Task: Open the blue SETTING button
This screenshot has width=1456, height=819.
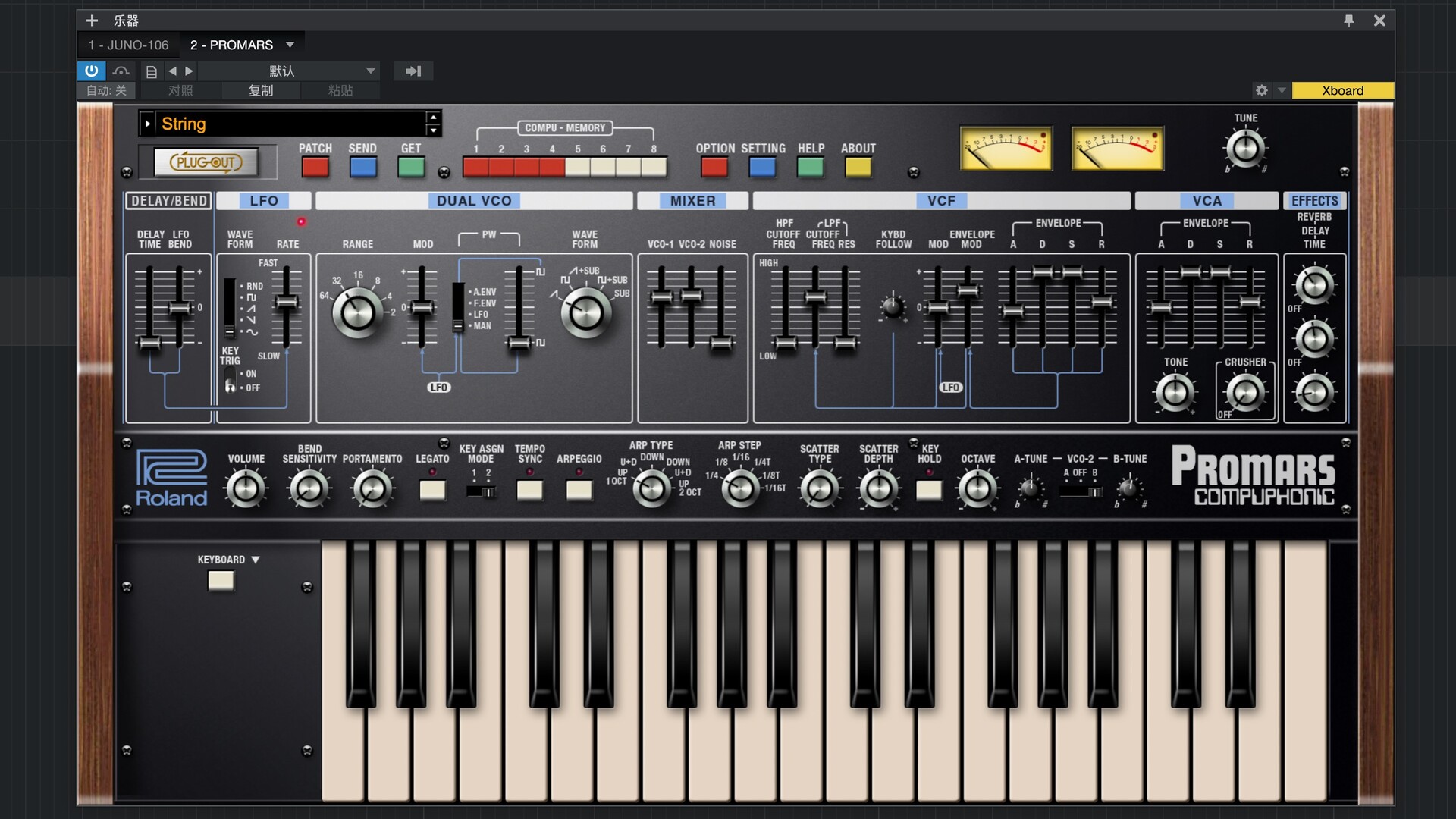Action: (762, 167)
